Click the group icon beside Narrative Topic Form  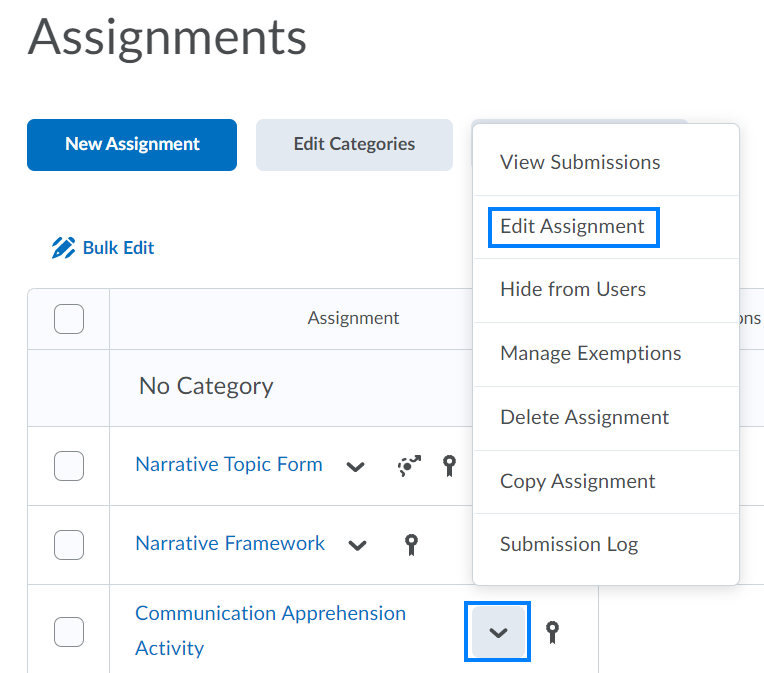pos(409,465)
